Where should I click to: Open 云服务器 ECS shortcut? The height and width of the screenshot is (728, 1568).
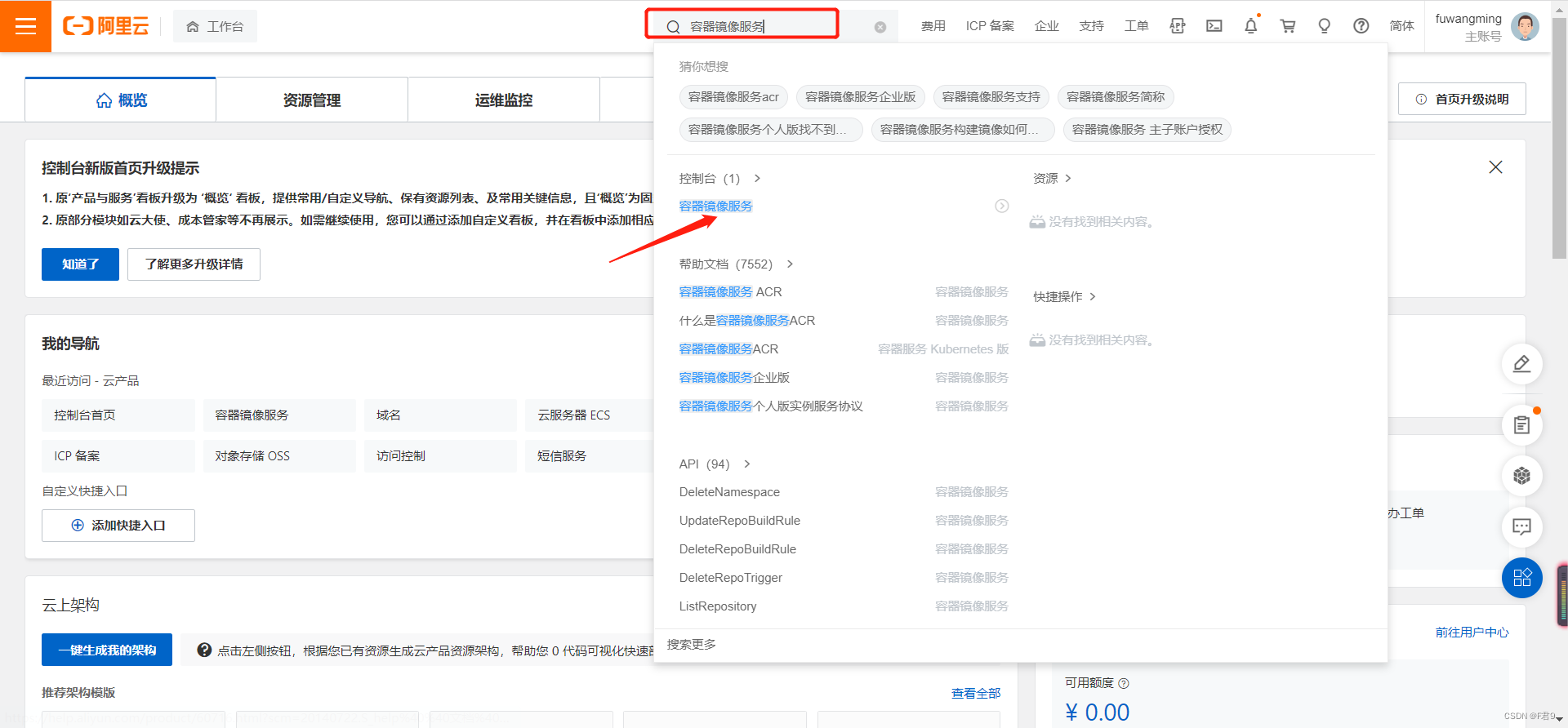coord(590,415)
